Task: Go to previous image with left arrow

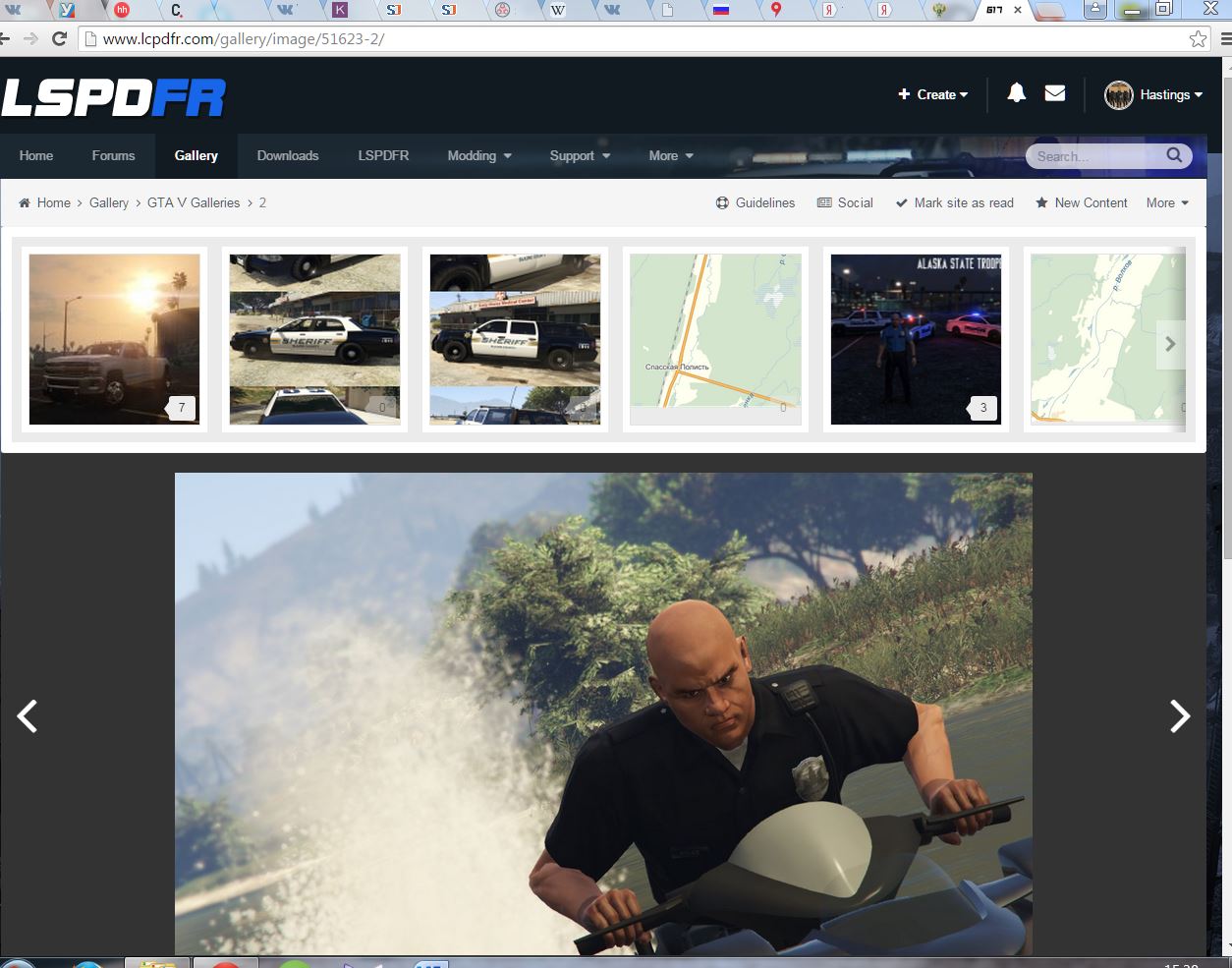Action: coord(28,716)
